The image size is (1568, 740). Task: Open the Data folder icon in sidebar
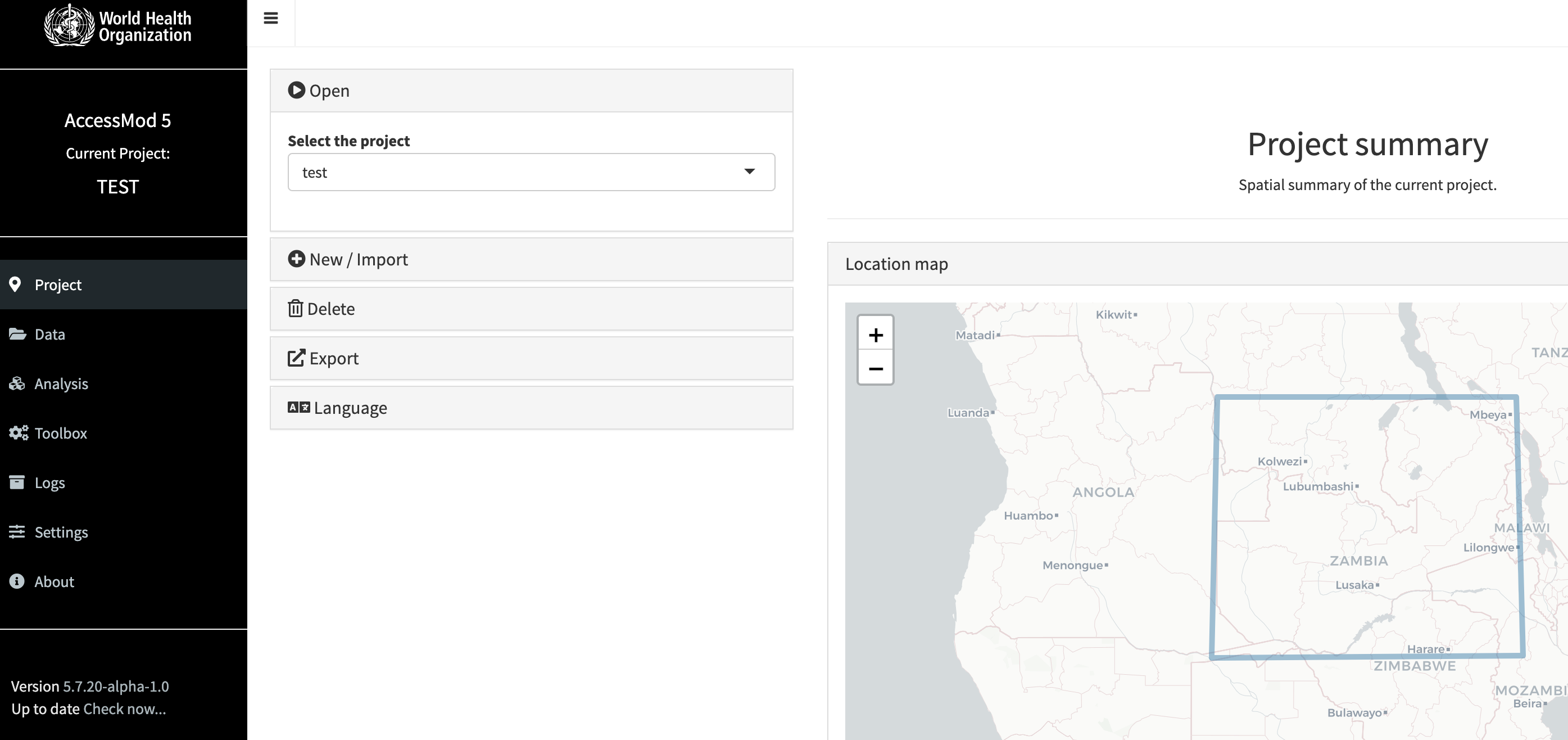click(16, 334)
